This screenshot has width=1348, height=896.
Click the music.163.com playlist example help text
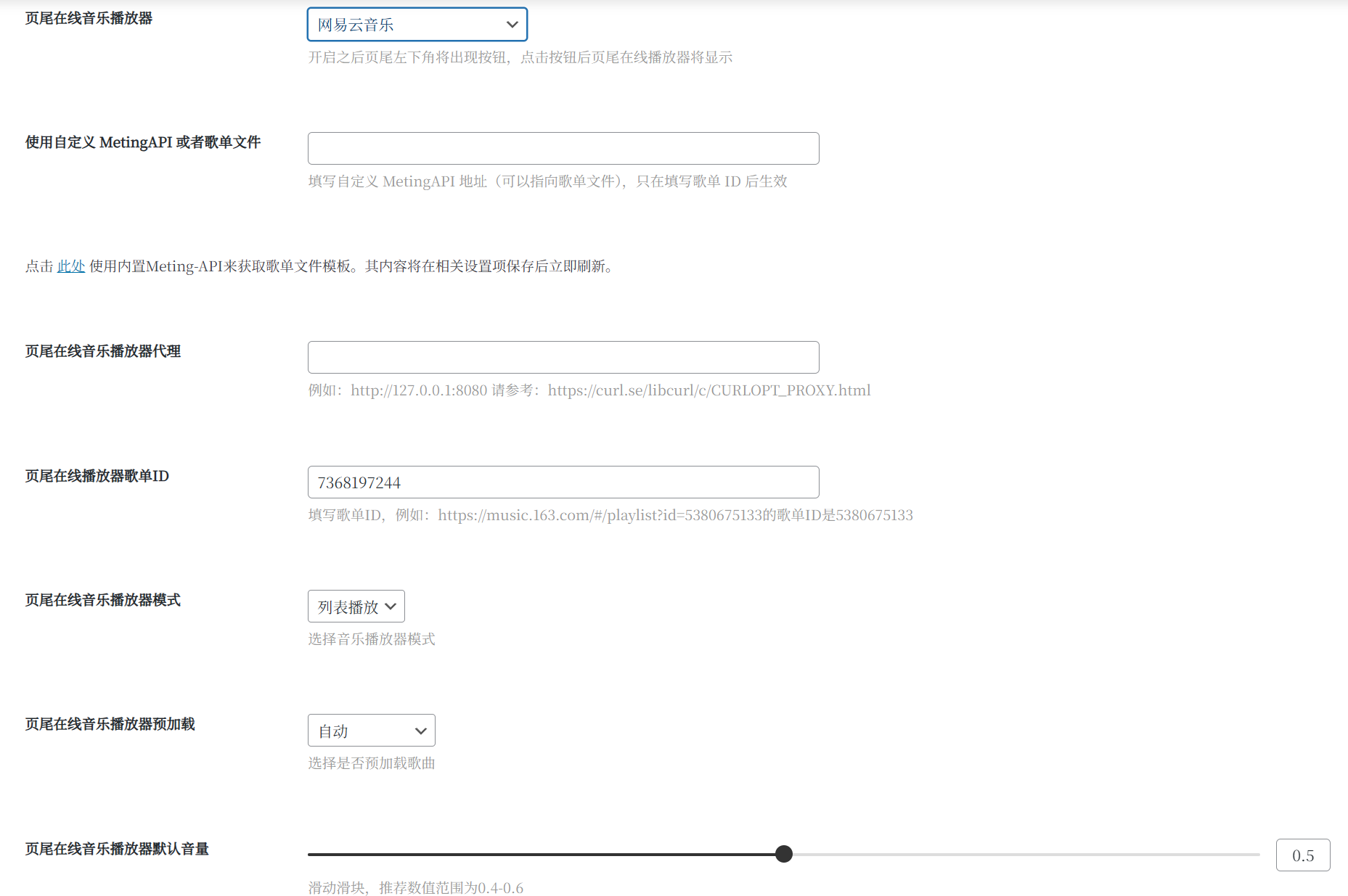pyautogui.click(x=610, y=515)
